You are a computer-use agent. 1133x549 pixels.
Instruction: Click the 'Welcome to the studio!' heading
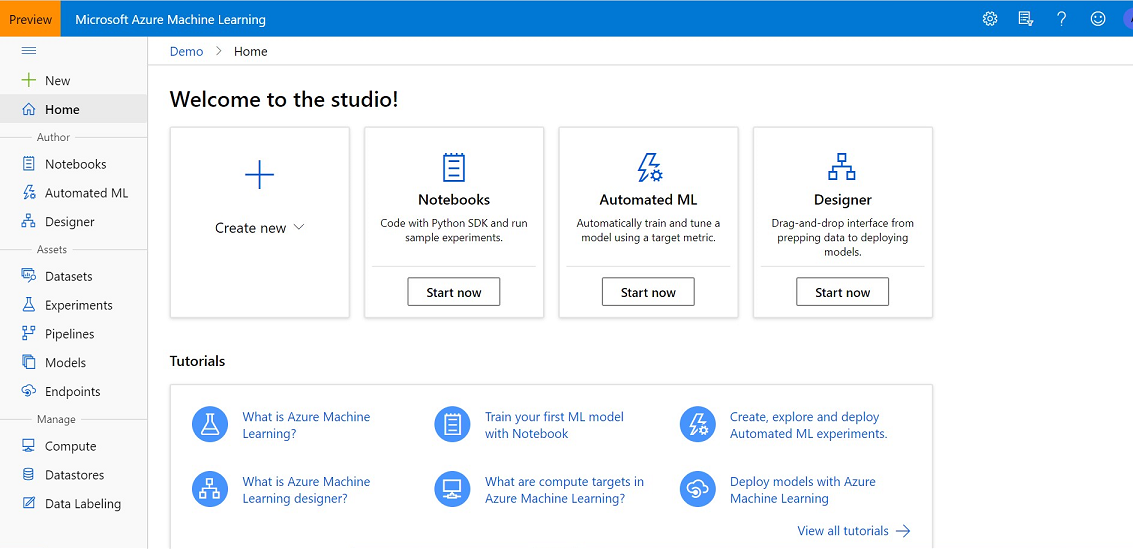point(284,99)
